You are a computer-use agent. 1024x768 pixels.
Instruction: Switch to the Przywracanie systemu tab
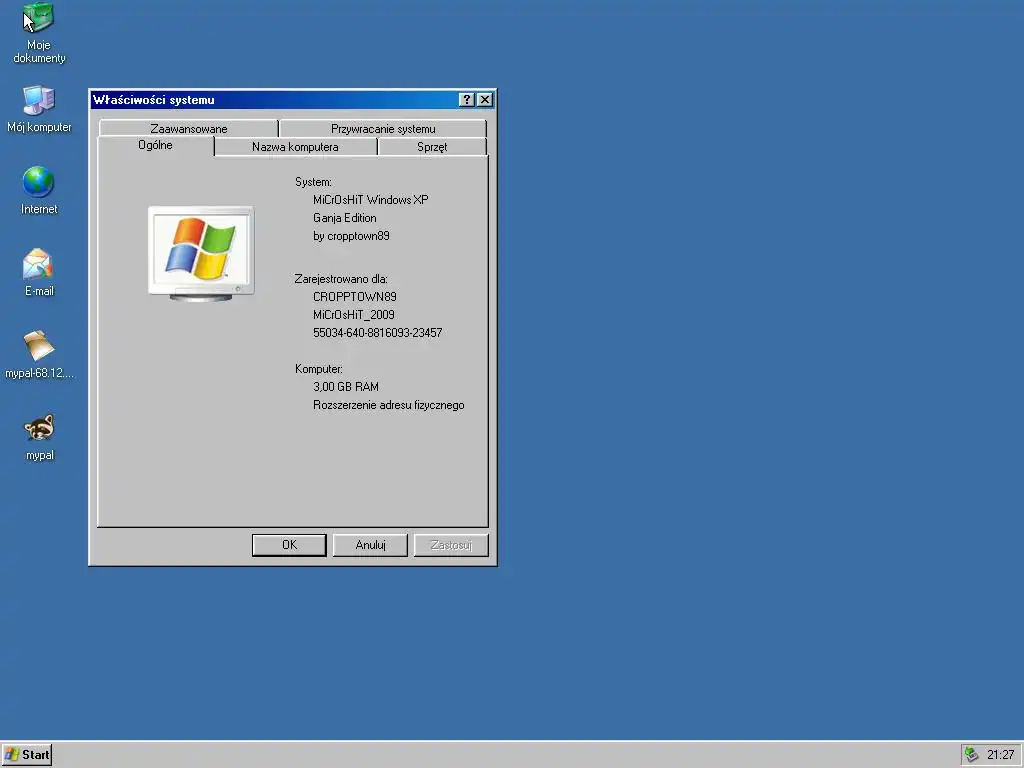[x=383, y=129]
